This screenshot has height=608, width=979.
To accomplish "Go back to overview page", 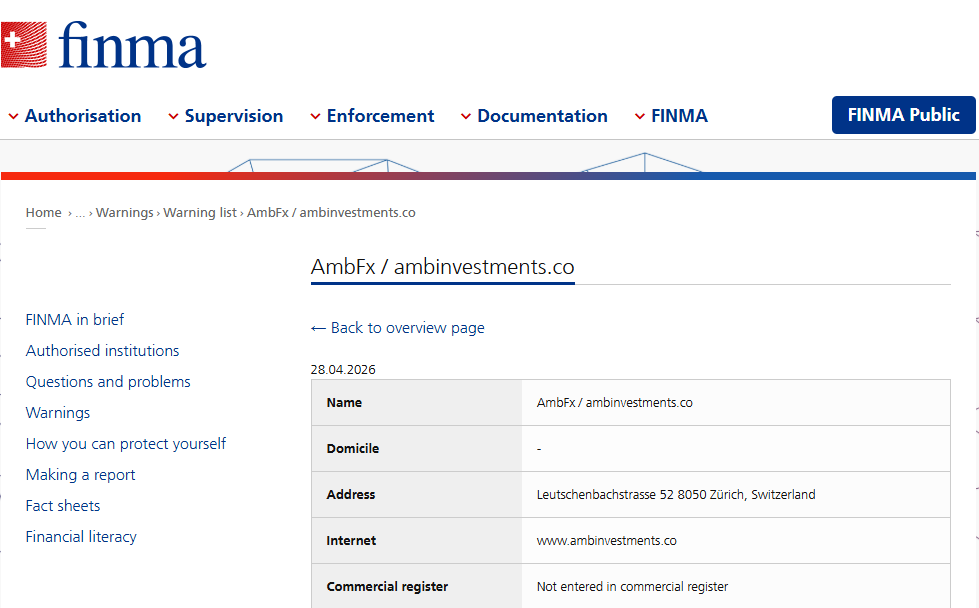I will (398, 328).
